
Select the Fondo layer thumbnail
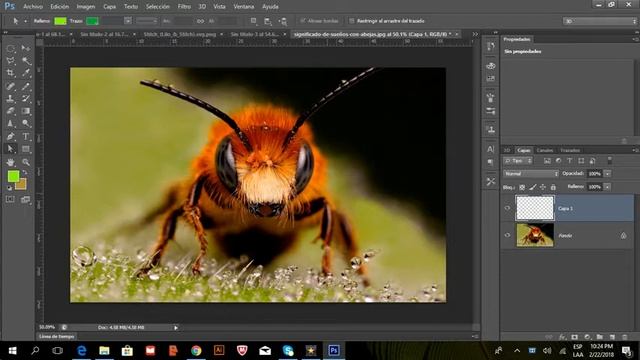535,235
